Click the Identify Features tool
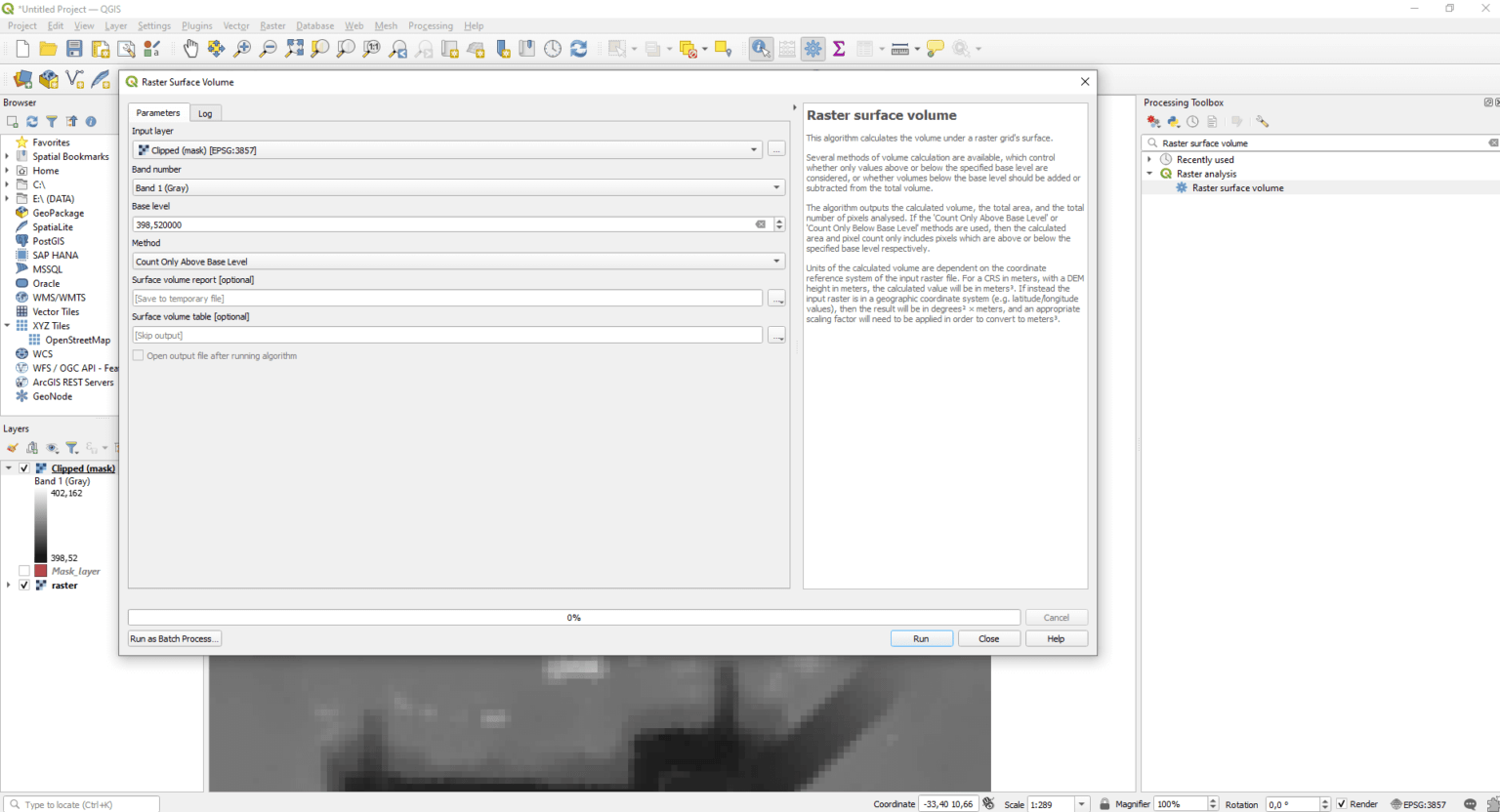1500x812 pixels. (761, 49)
